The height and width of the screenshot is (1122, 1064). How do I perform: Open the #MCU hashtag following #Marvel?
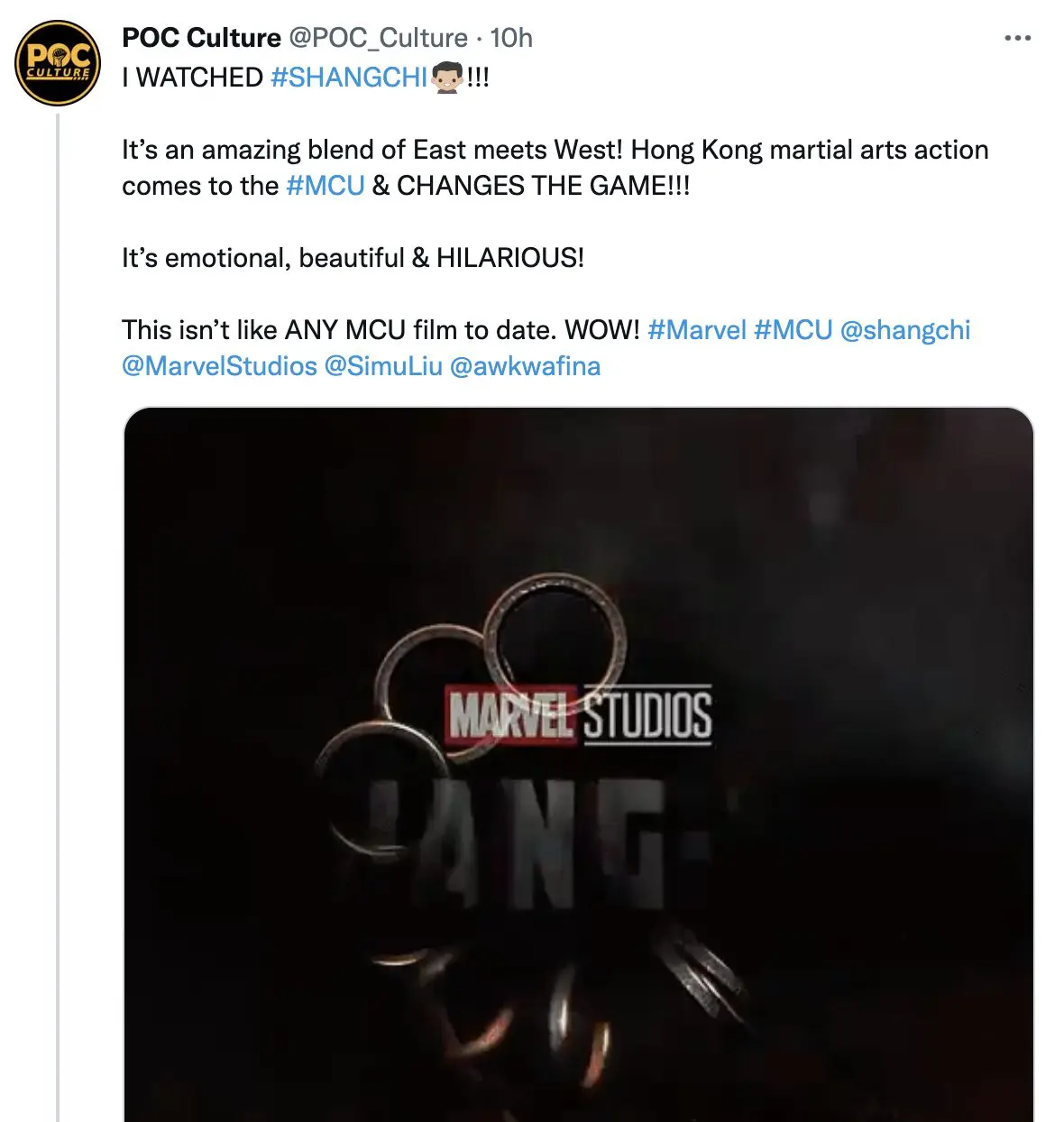click(x=793, y=330)
